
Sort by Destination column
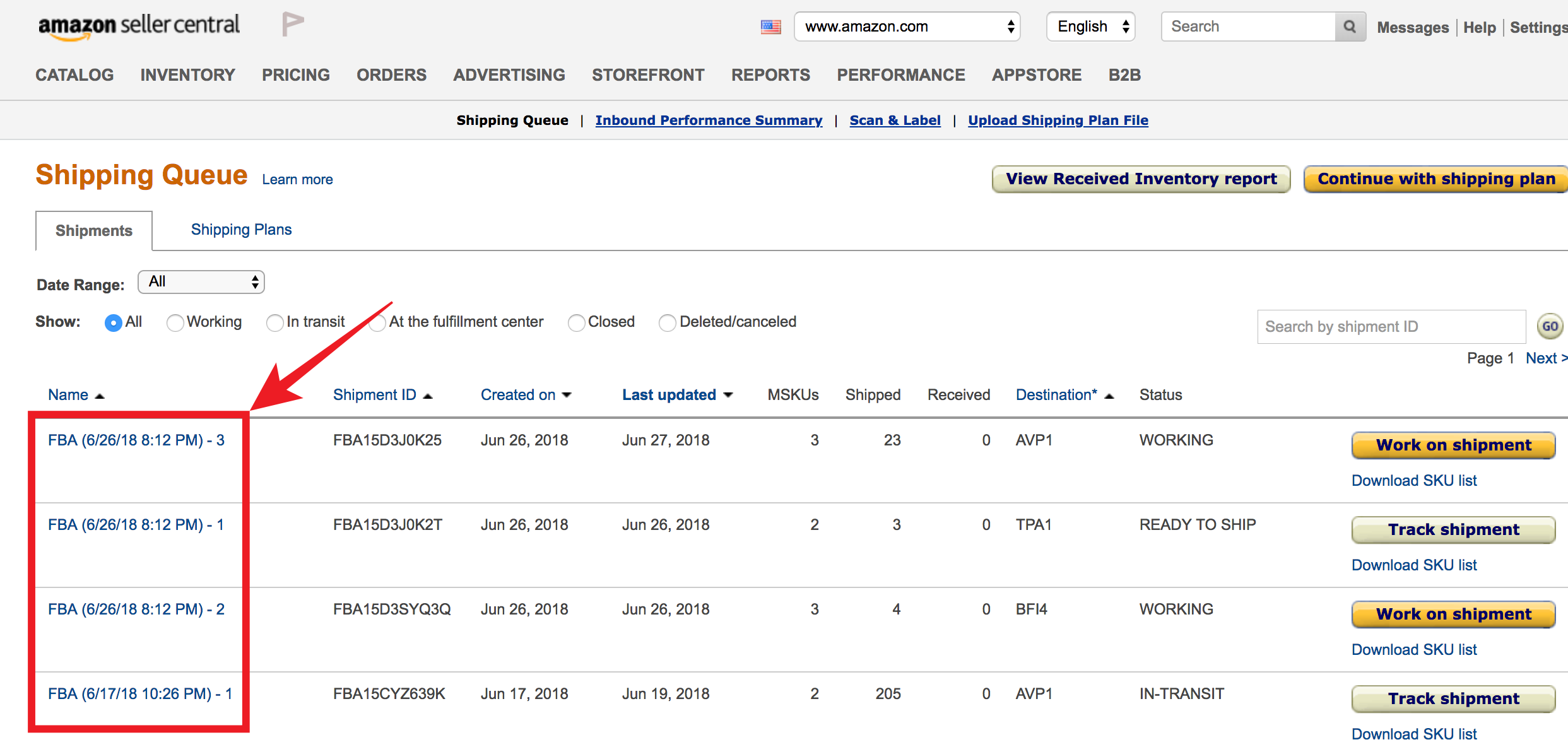point(1064,395)
